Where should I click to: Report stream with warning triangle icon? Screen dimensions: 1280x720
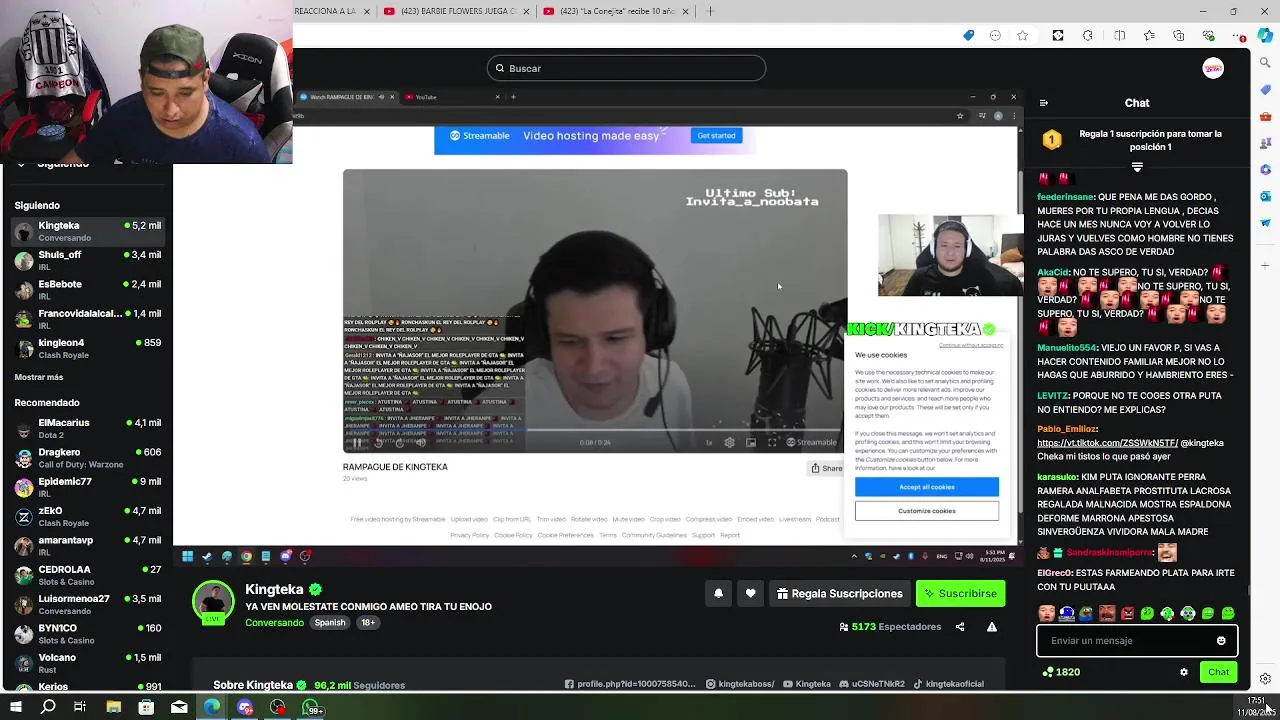(992, 627)
